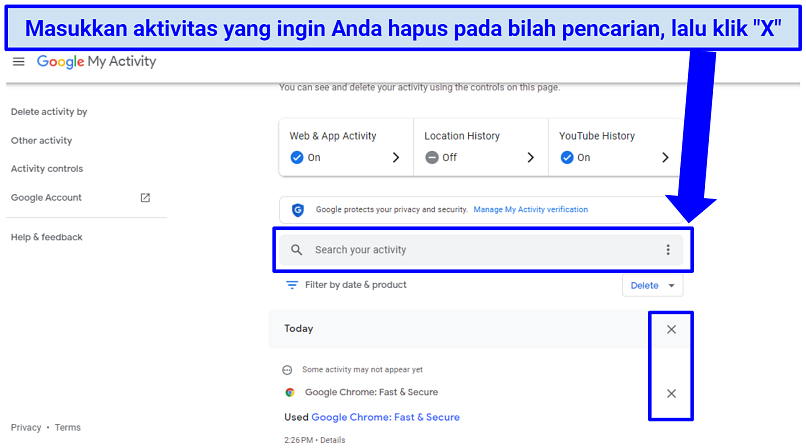Delete Google Chrome activity entry with X
The width and height of the screenshot is (806, 448).
[x=671, y=394]
